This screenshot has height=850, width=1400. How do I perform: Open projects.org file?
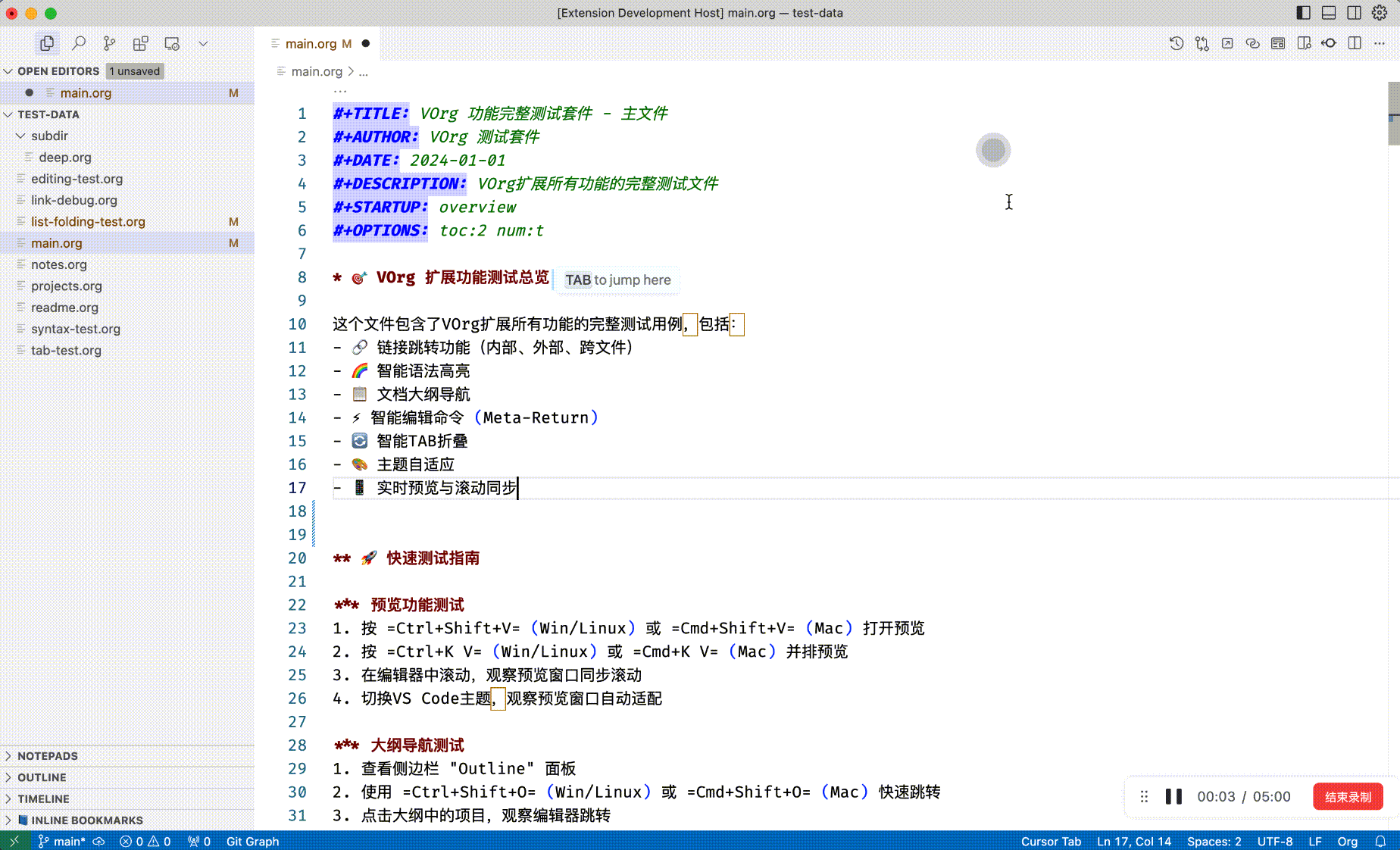click(127, 286)
